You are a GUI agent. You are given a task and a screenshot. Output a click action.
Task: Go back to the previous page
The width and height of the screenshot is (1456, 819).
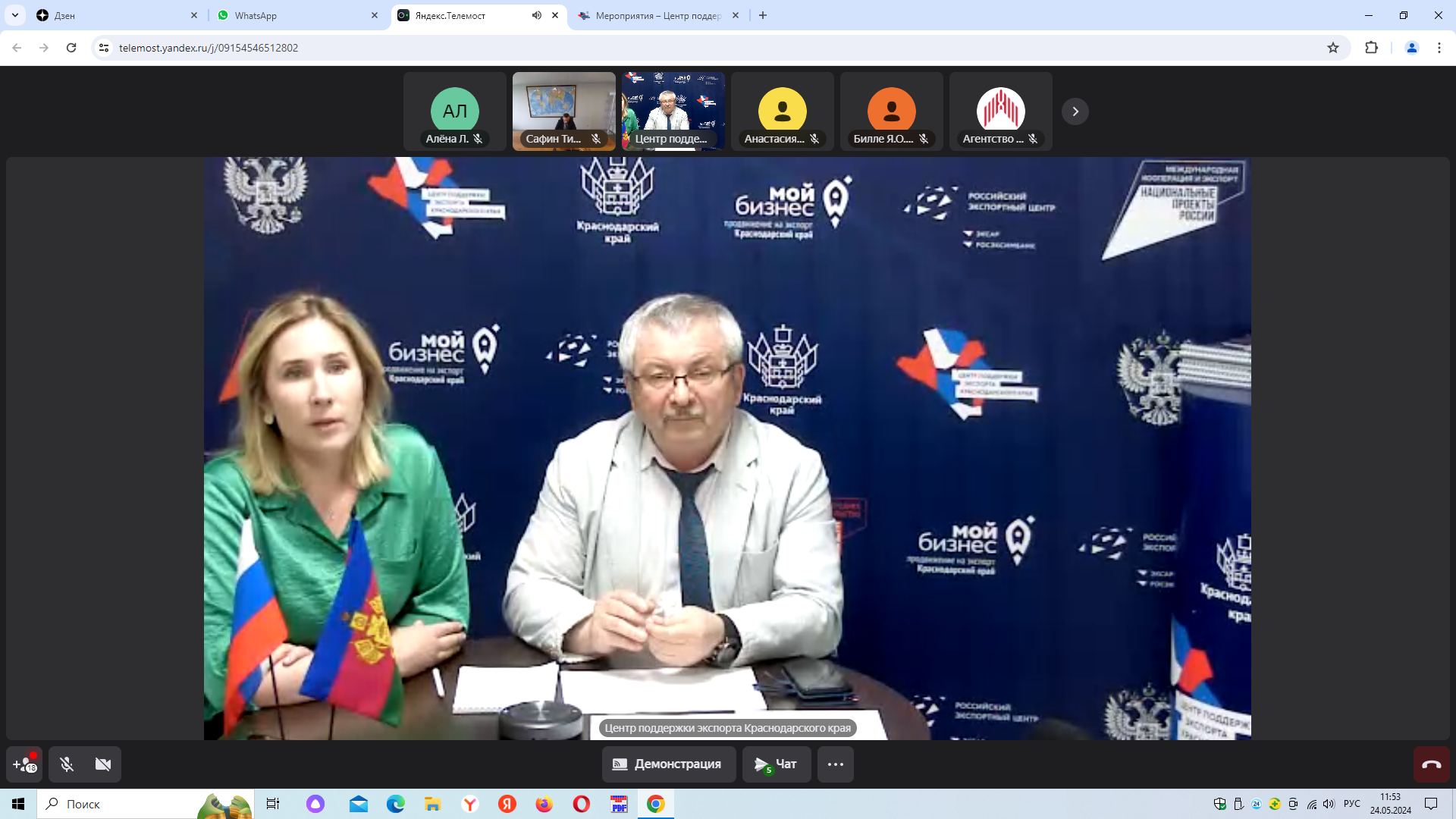coord(17,48)
